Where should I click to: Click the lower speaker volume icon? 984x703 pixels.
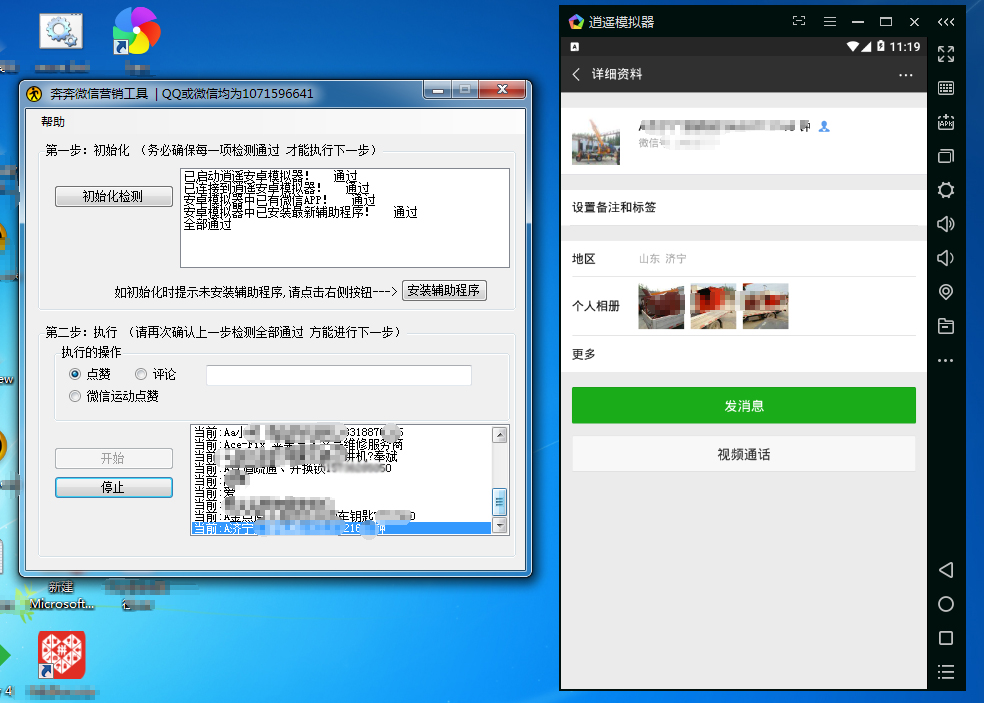click(946, 258)
